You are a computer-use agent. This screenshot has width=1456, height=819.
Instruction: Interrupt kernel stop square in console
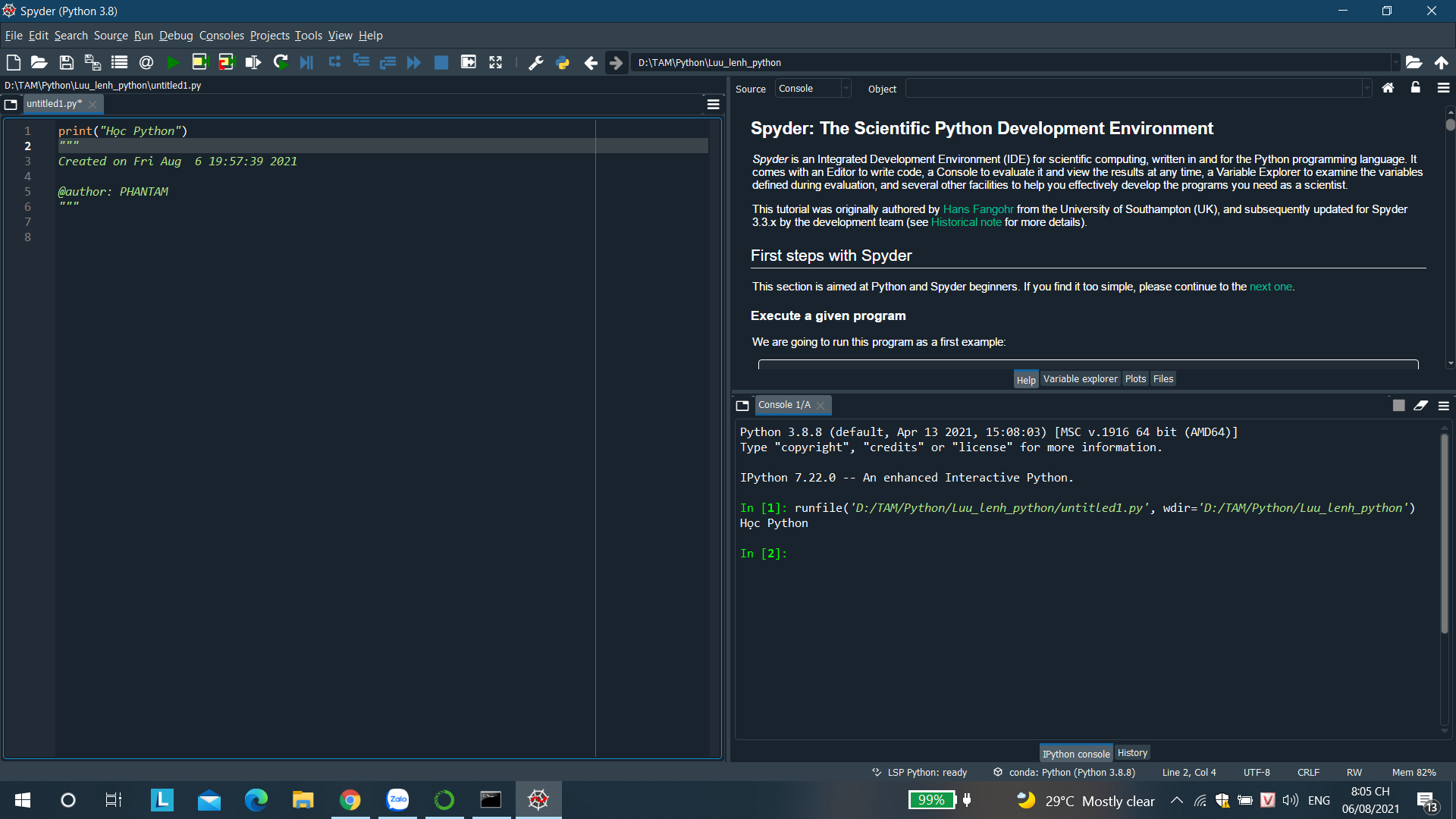click(x=1399, y=406)
